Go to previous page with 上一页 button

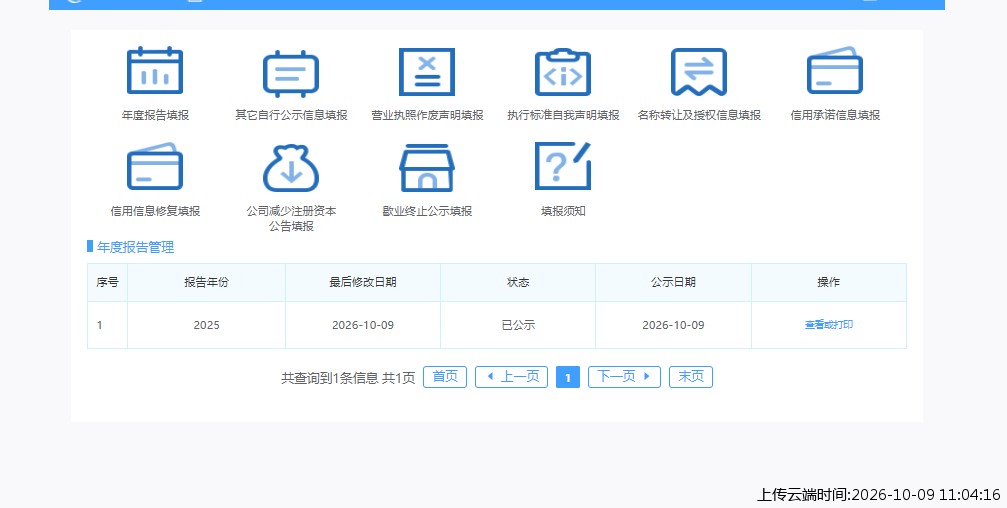(x=511, y=377)
